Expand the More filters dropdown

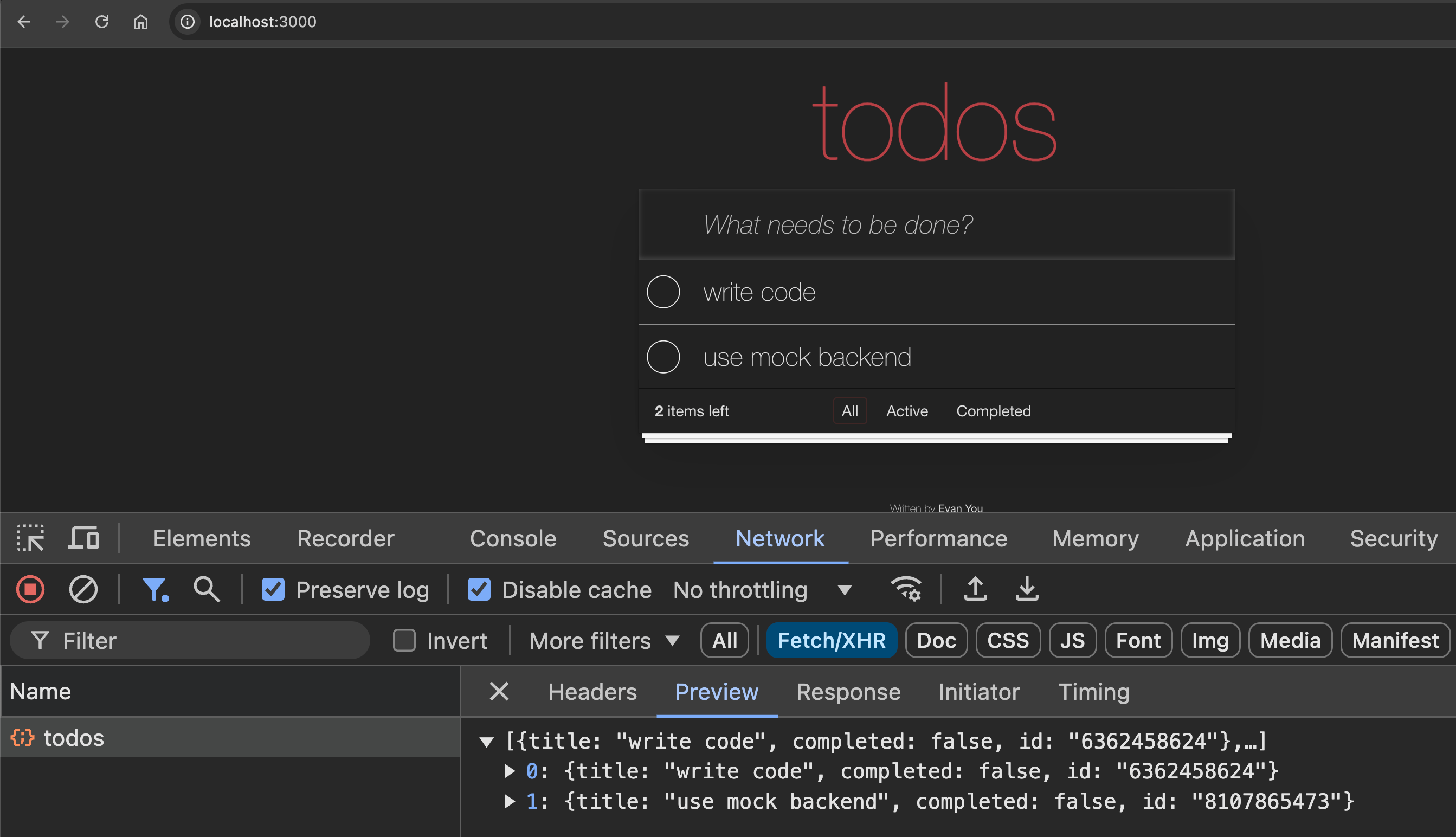tap(604, 640)
